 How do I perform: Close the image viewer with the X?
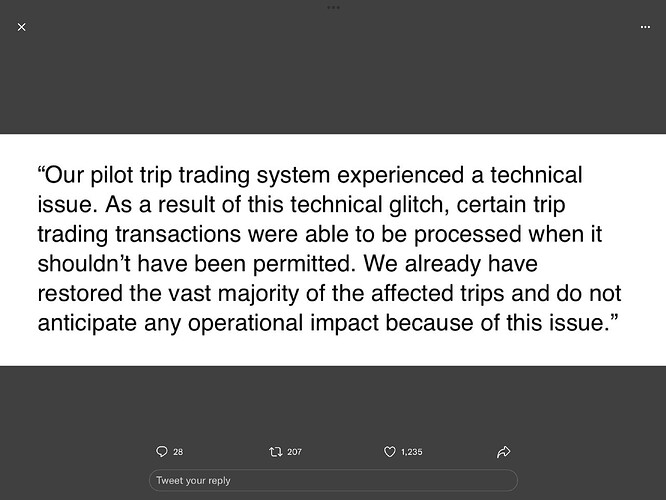pos(22,27)
